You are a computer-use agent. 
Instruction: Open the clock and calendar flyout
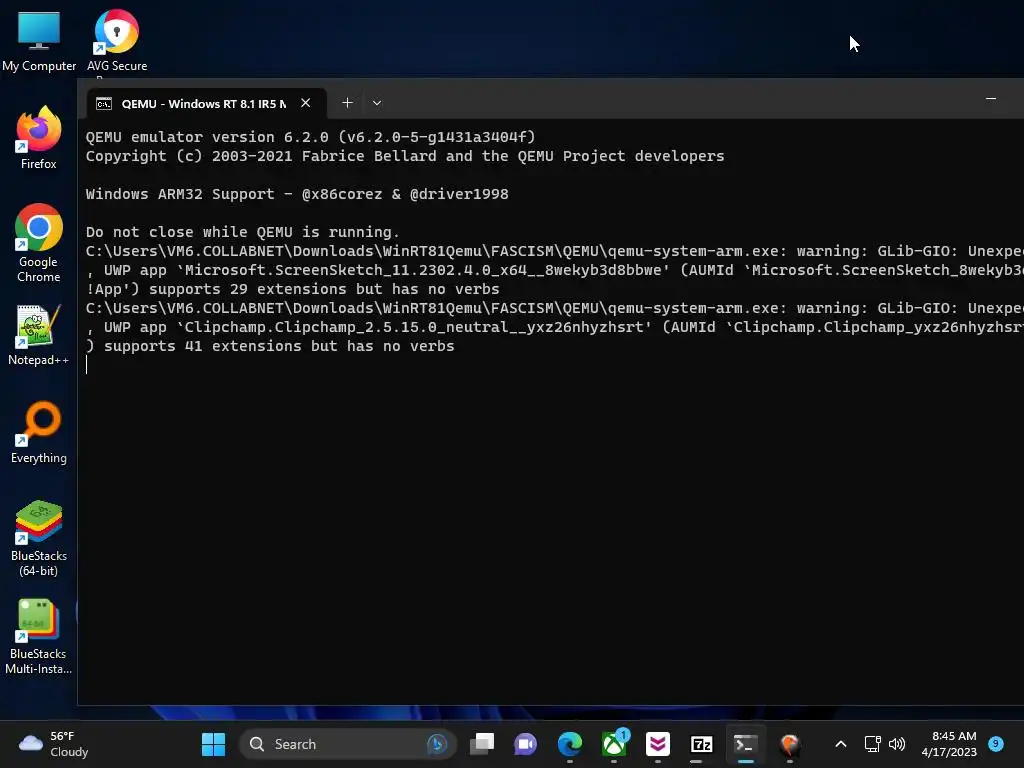click(x=949, y=744)
